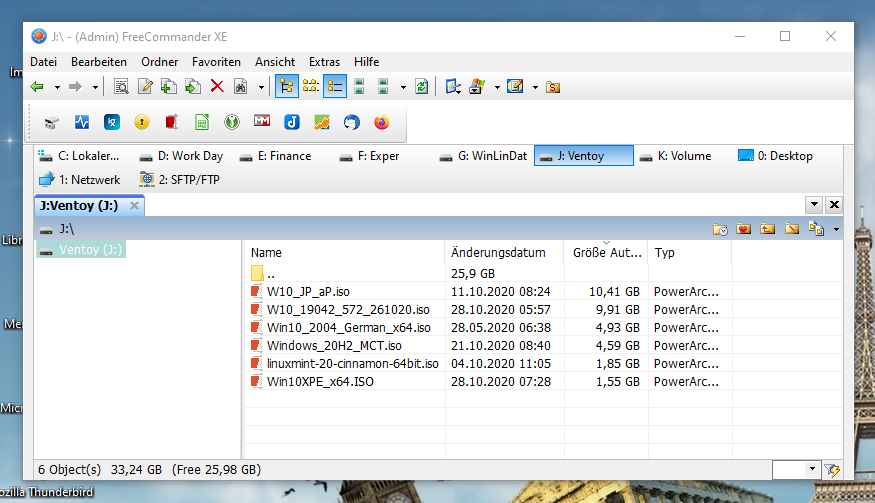Launch the blue J note shortcut icon
This screenshot has width=875, height=503.
tap(292, 122)
